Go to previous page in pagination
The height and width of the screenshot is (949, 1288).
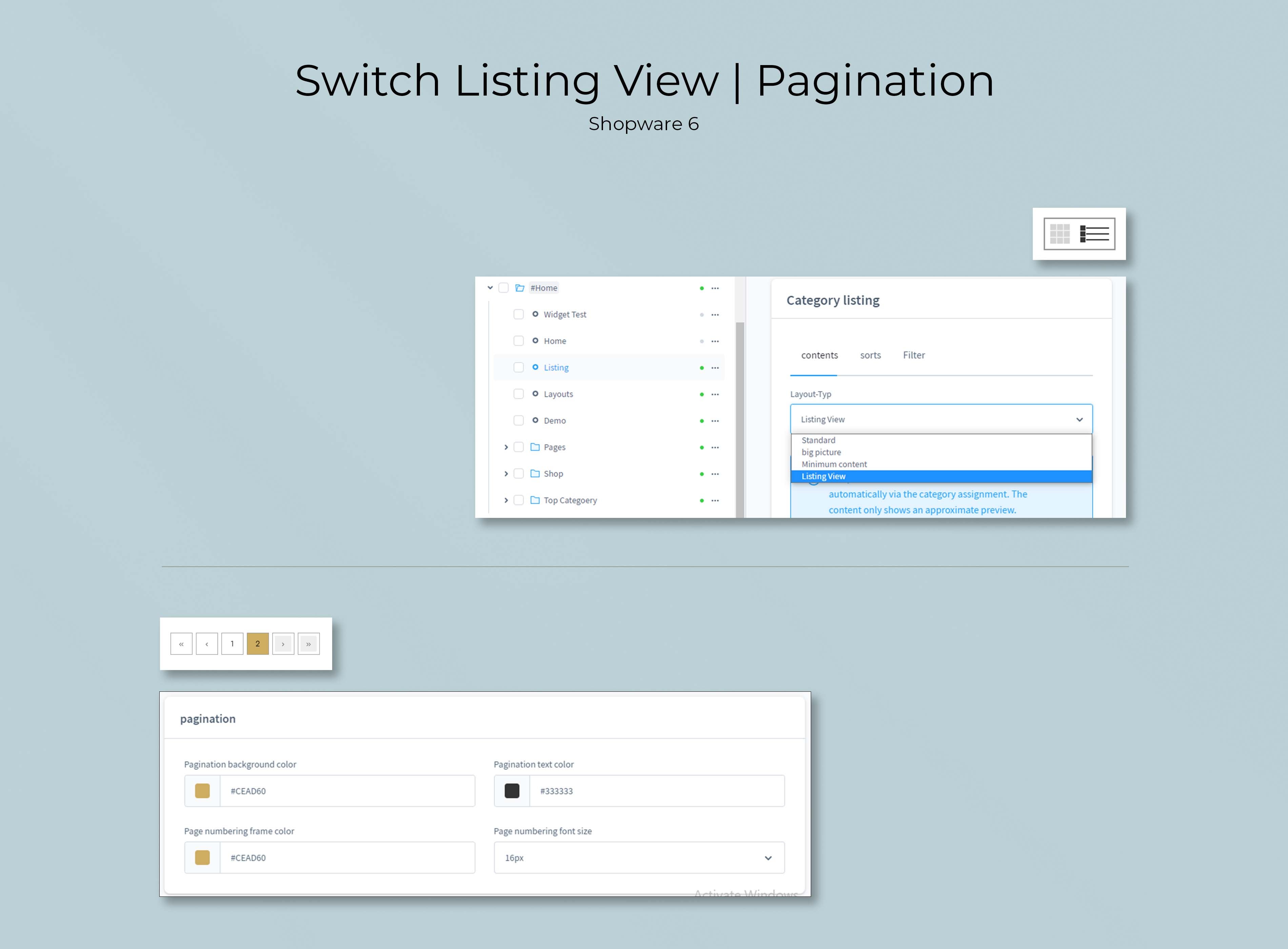(x=207, y=644)
